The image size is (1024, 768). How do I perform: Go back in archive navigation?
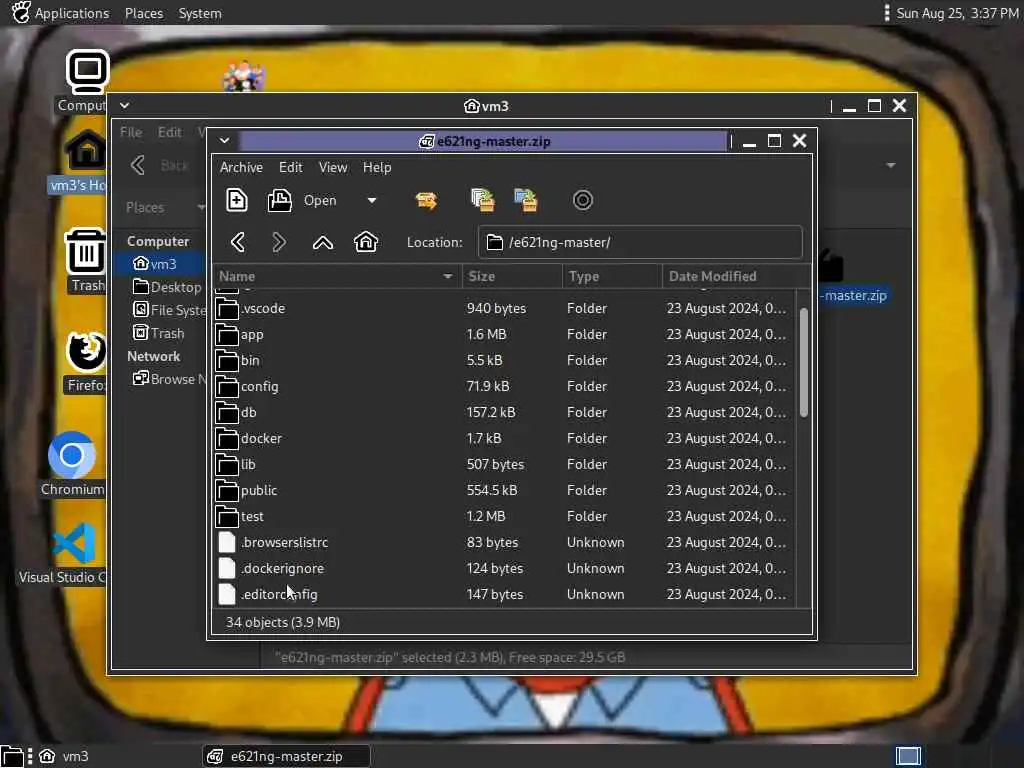(238, 242)
